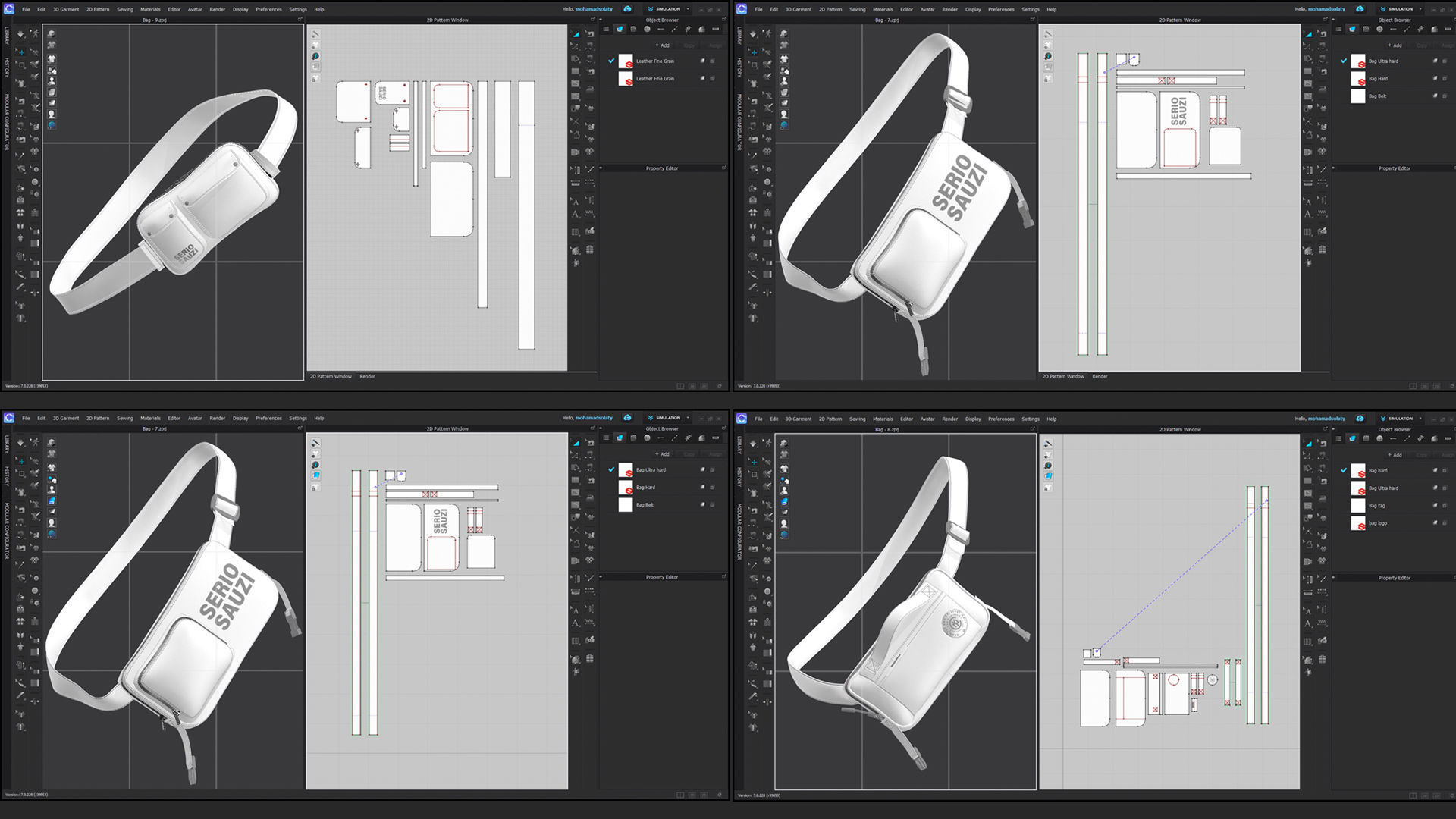Click cloud sync icon in Bag - 9 window
The width and height of the screenshot is (1456, 819).
[627, 8]
